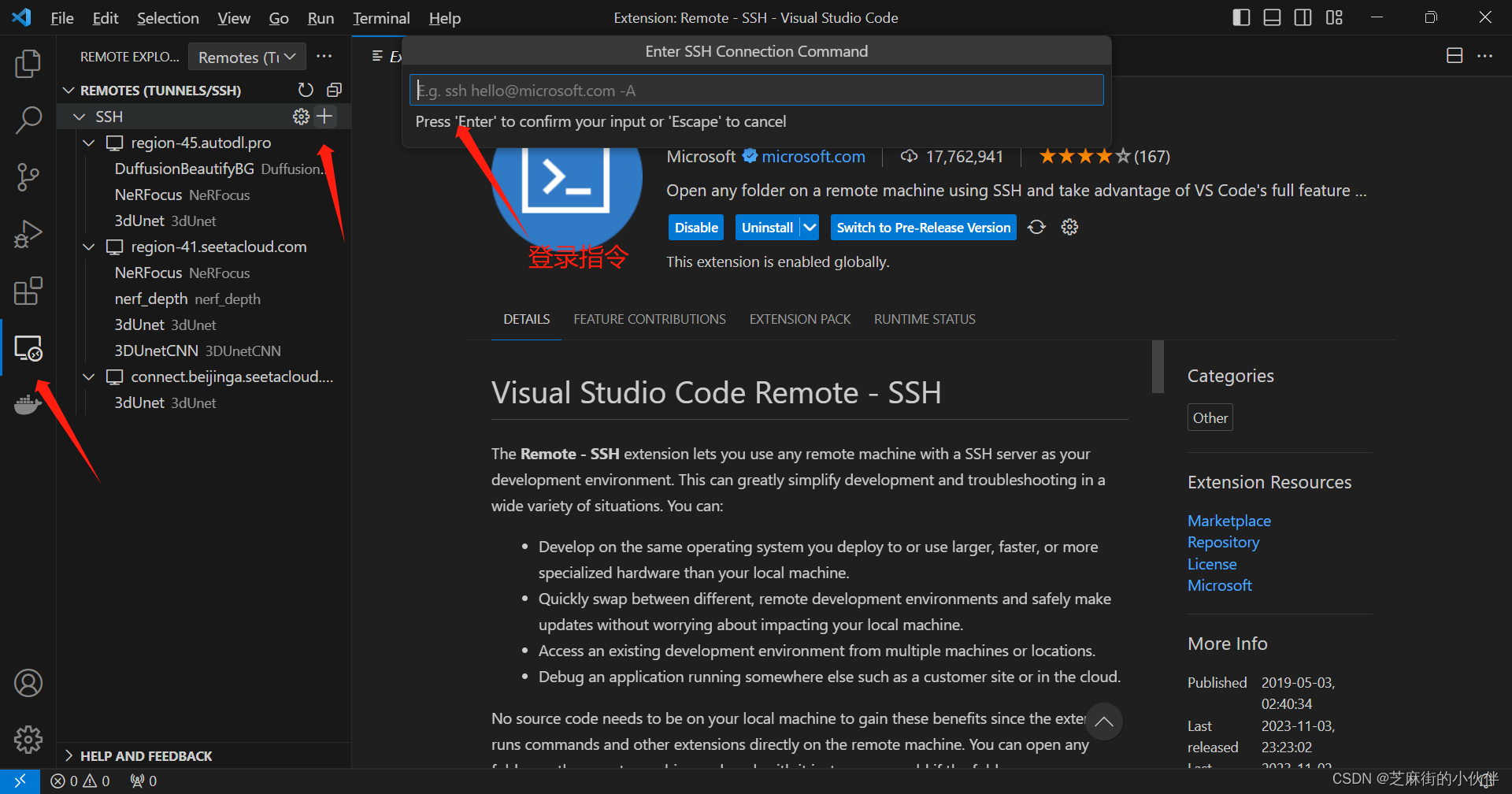Select the Remote Explorer activity icon
Image resolution: width=1512 pixels, height=794 pixels.
[28, 347]
